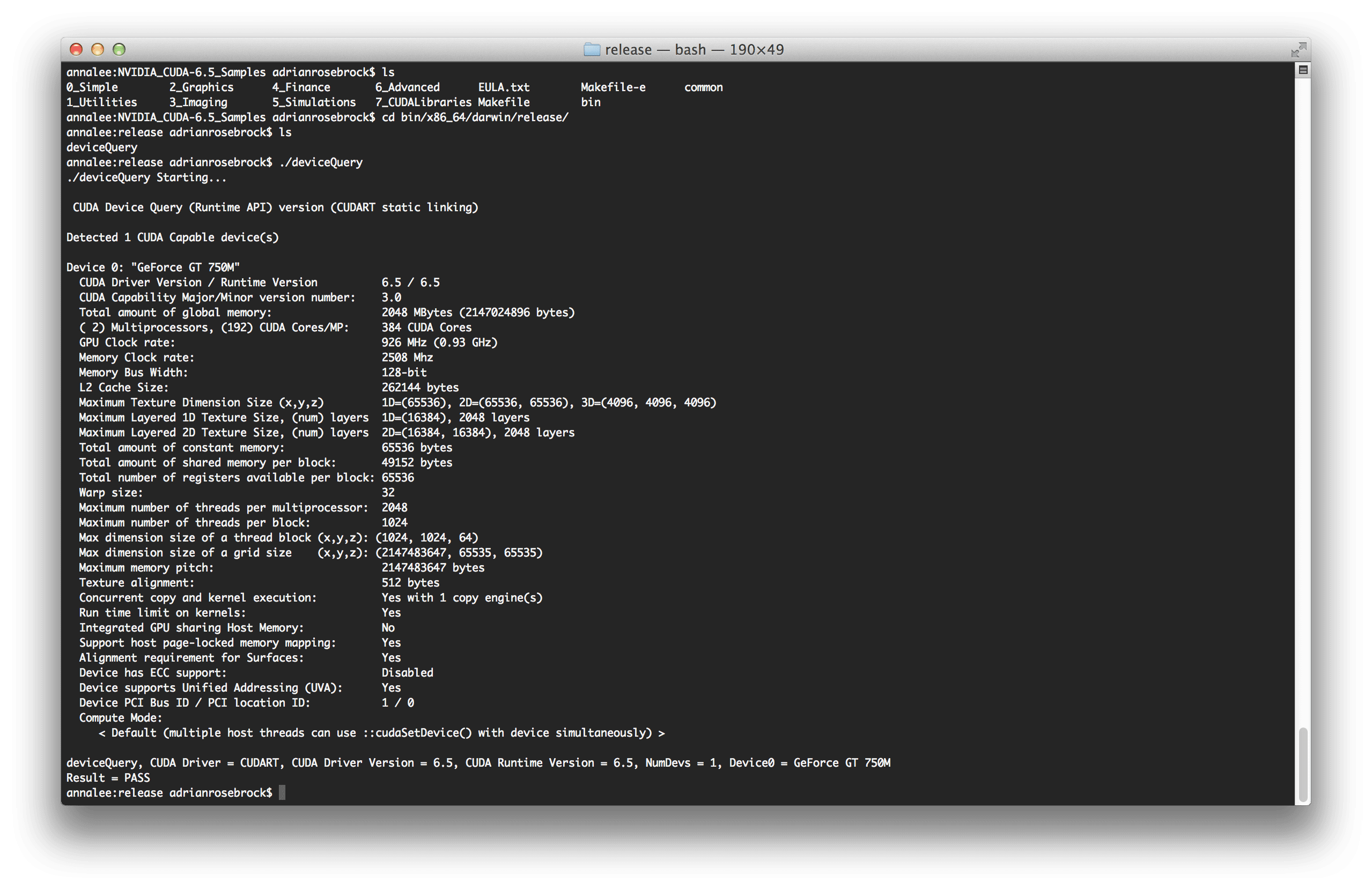
Task: Click '(2147483647, 65535, 65535)' grid size value
Action: (459, 552)
